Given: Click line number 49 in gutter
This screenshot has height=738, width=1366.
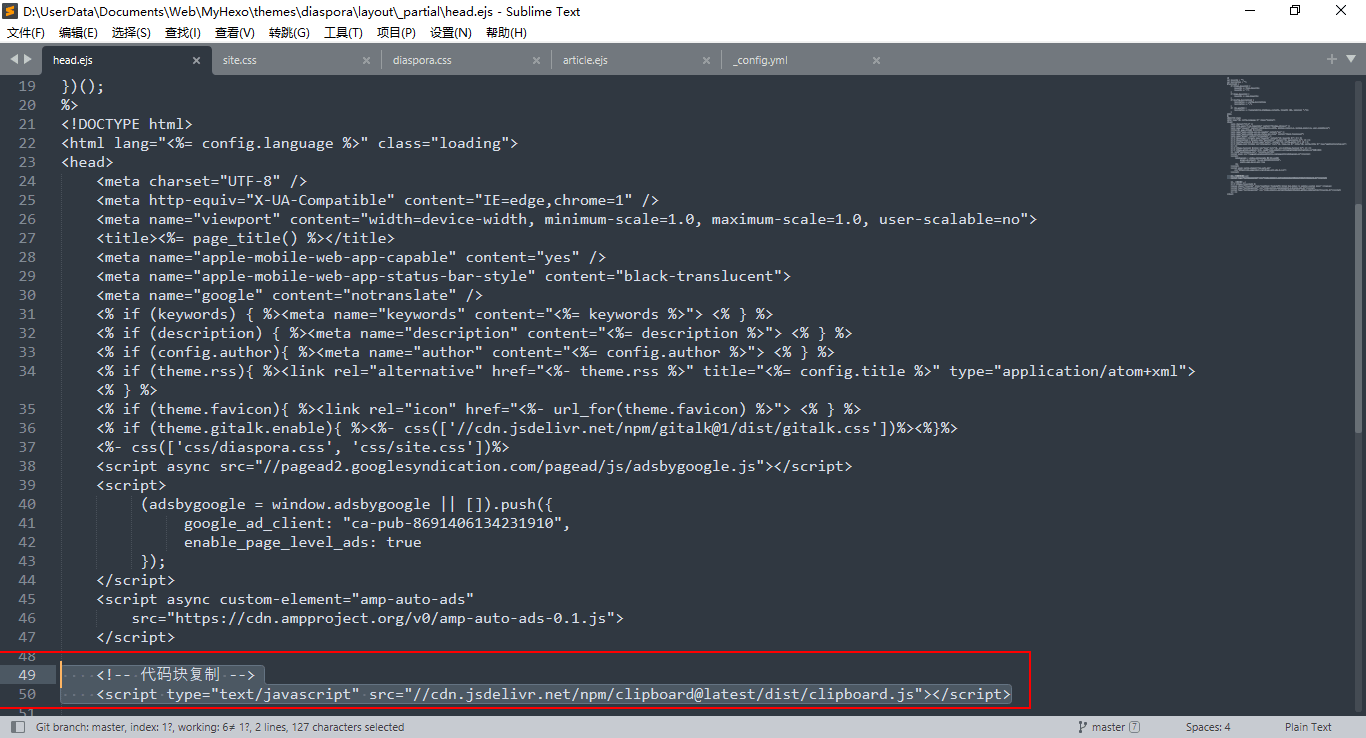Looking at the screenshot, I should [27, 675].
